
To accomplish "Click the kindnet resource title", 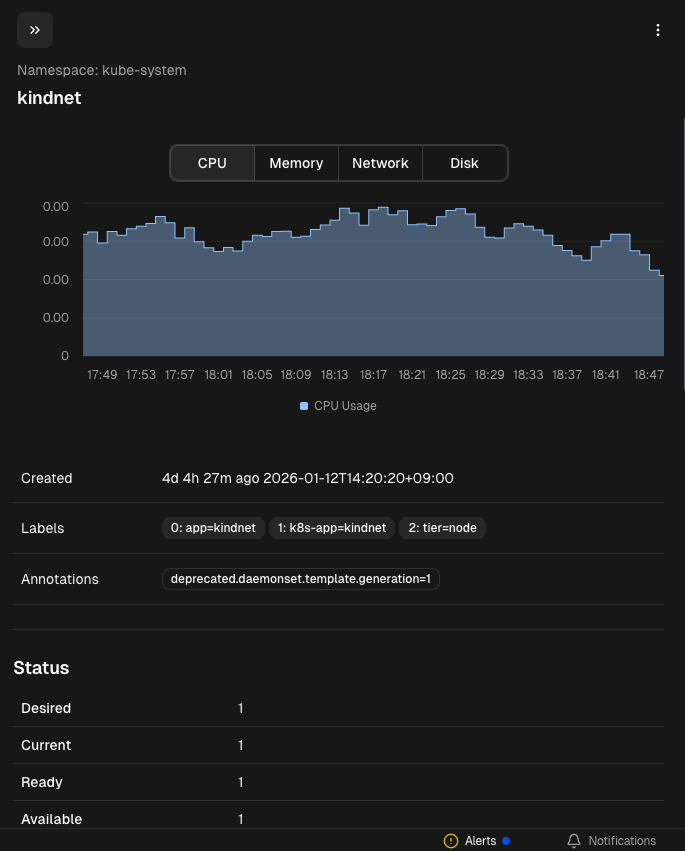I will click(x=49, y=98).
